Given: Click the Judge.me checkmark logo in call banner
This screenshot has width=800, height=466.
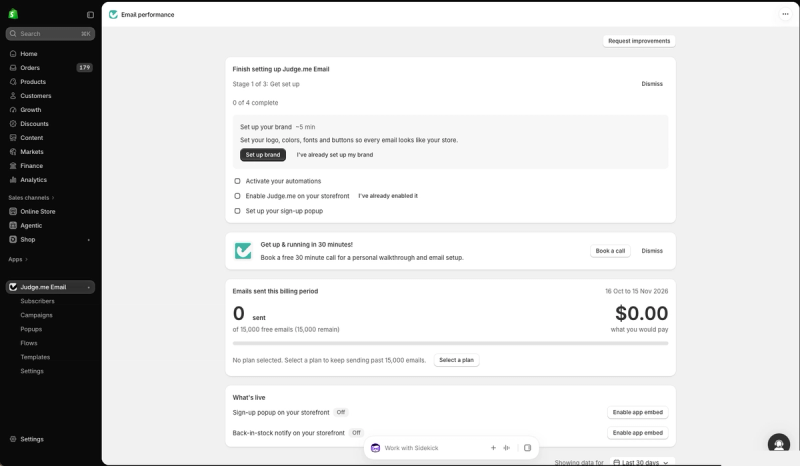Looking at the screenshot, I should point(243,251).
